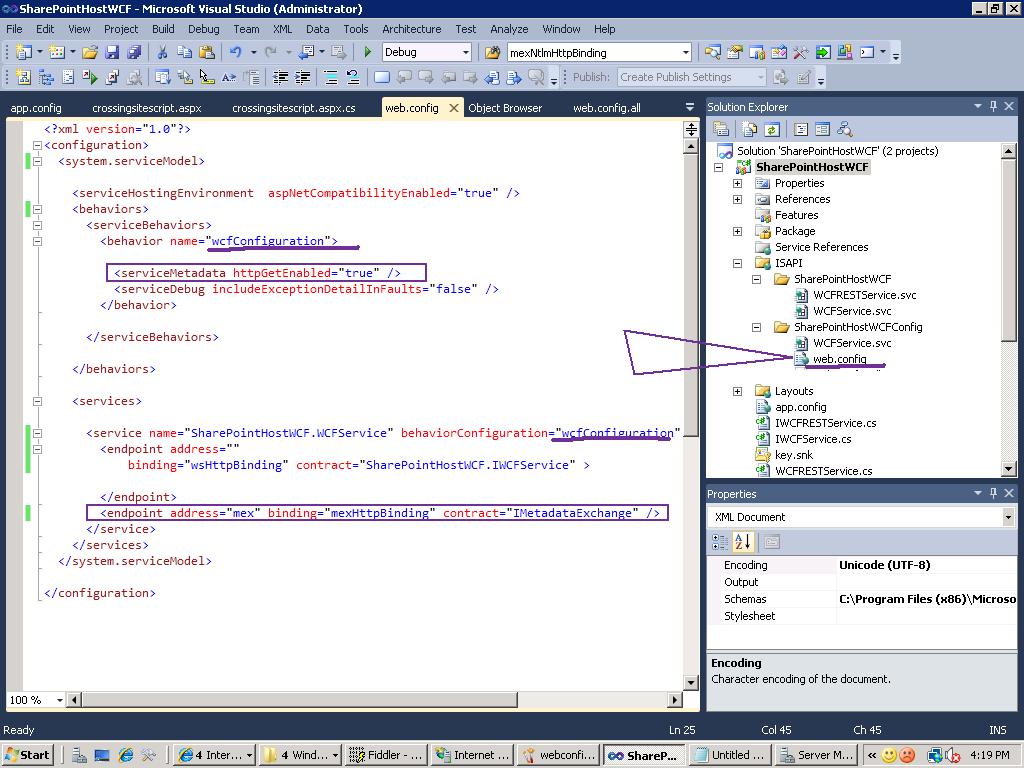Click the Paste clipboard icon
This screenshot has height=768, width=1024.
207,52
